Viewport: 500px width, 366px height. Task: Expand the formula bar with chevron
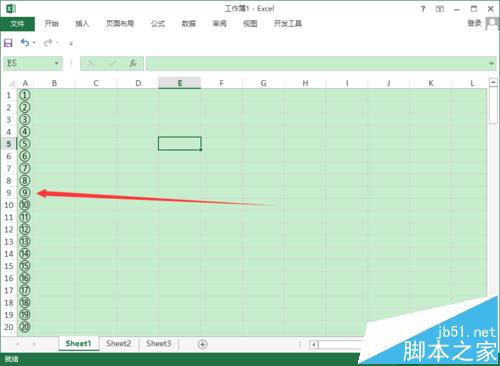coord(491,63)
